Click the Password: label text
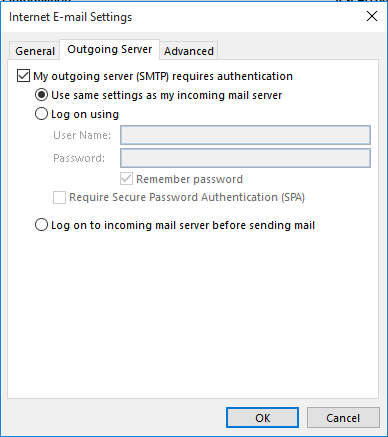This screenshot has width=388, height=437. click(x=79, y=158)
